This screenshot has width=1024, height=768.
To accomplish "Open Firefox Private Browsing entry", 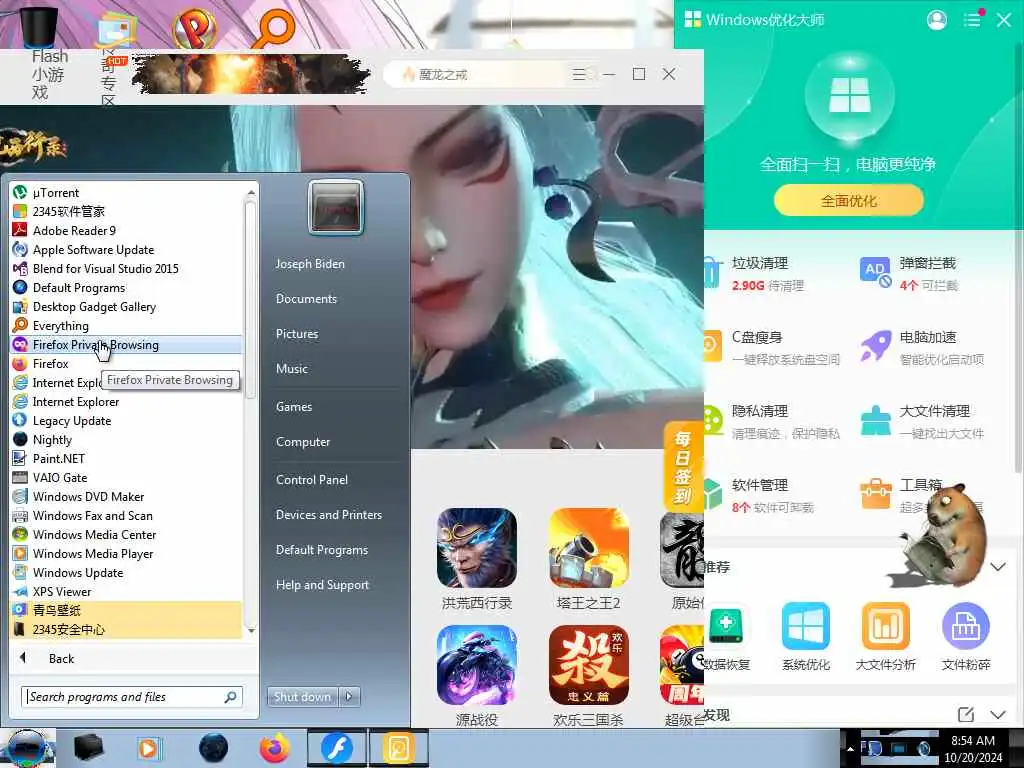I will 126,344.
